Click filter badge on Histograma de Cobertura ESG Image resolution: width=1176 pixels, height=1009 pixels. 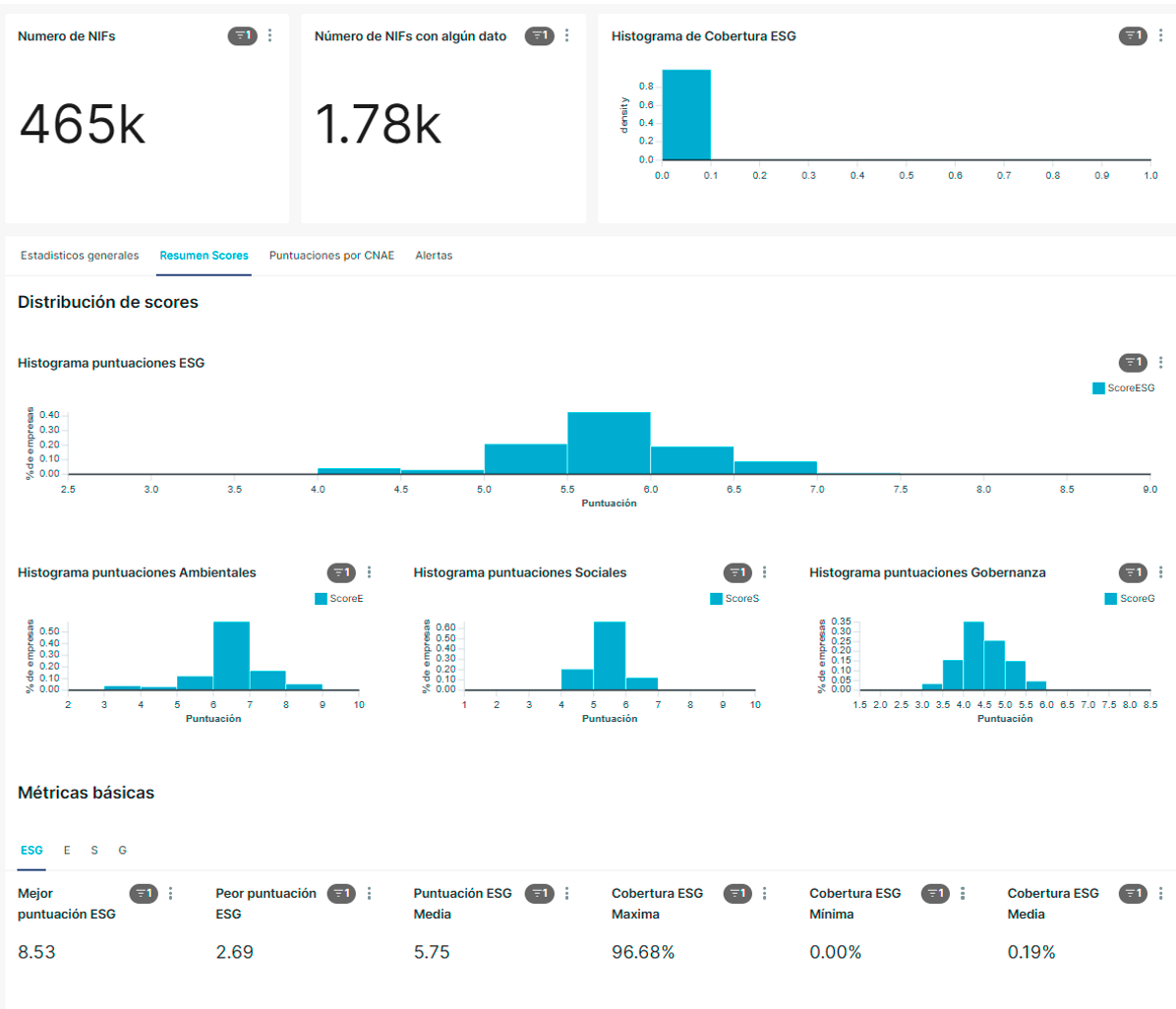point(1133,35)
